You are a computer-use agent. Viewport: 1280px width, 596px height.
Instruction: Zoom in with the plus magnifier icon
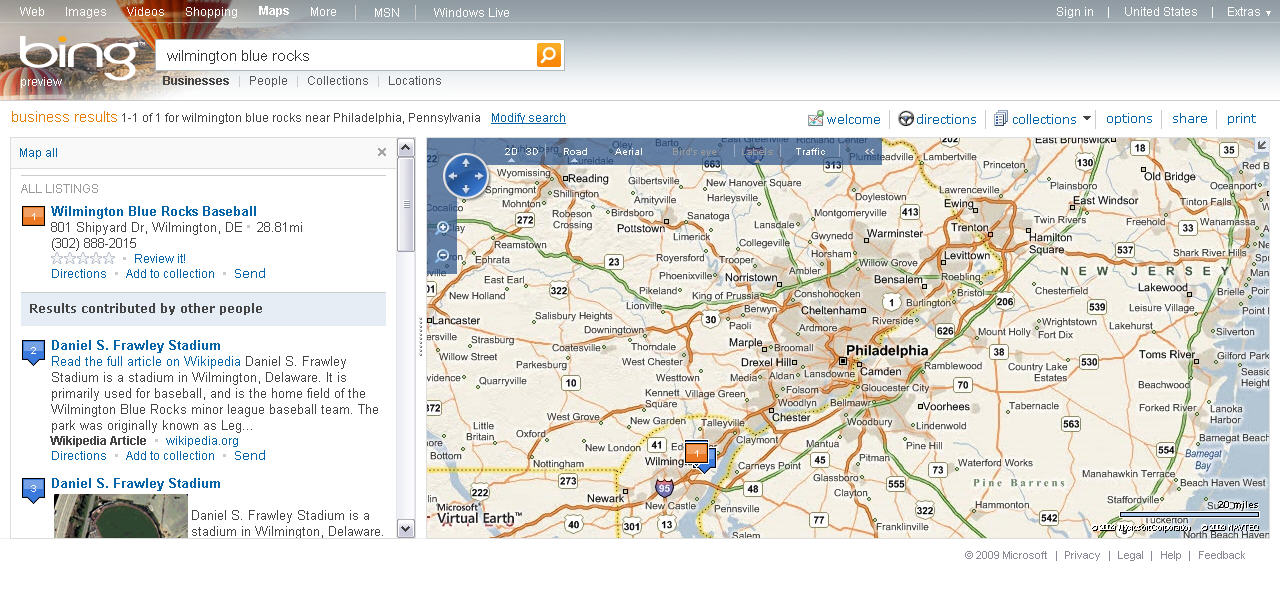tap(443, 228)
